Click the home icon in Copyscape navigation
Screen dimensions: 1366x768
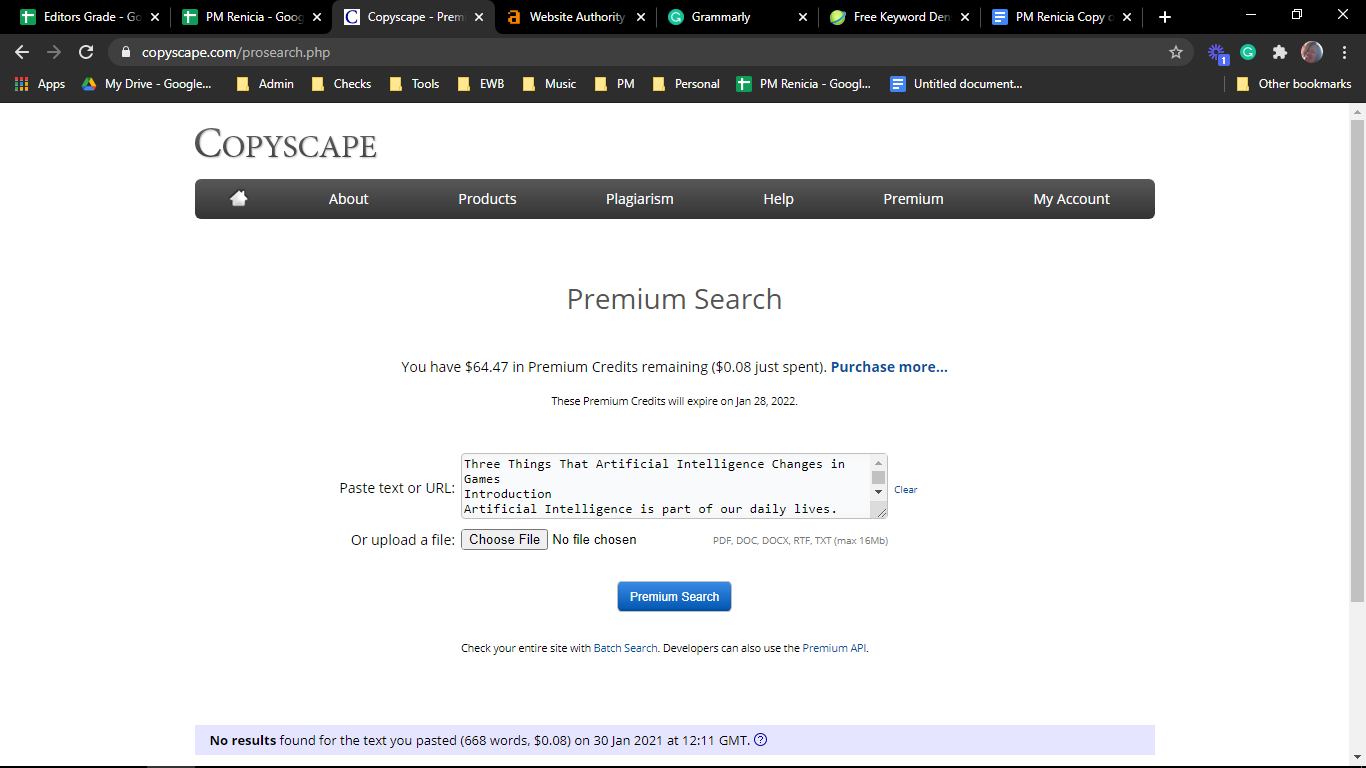[238, 199]
